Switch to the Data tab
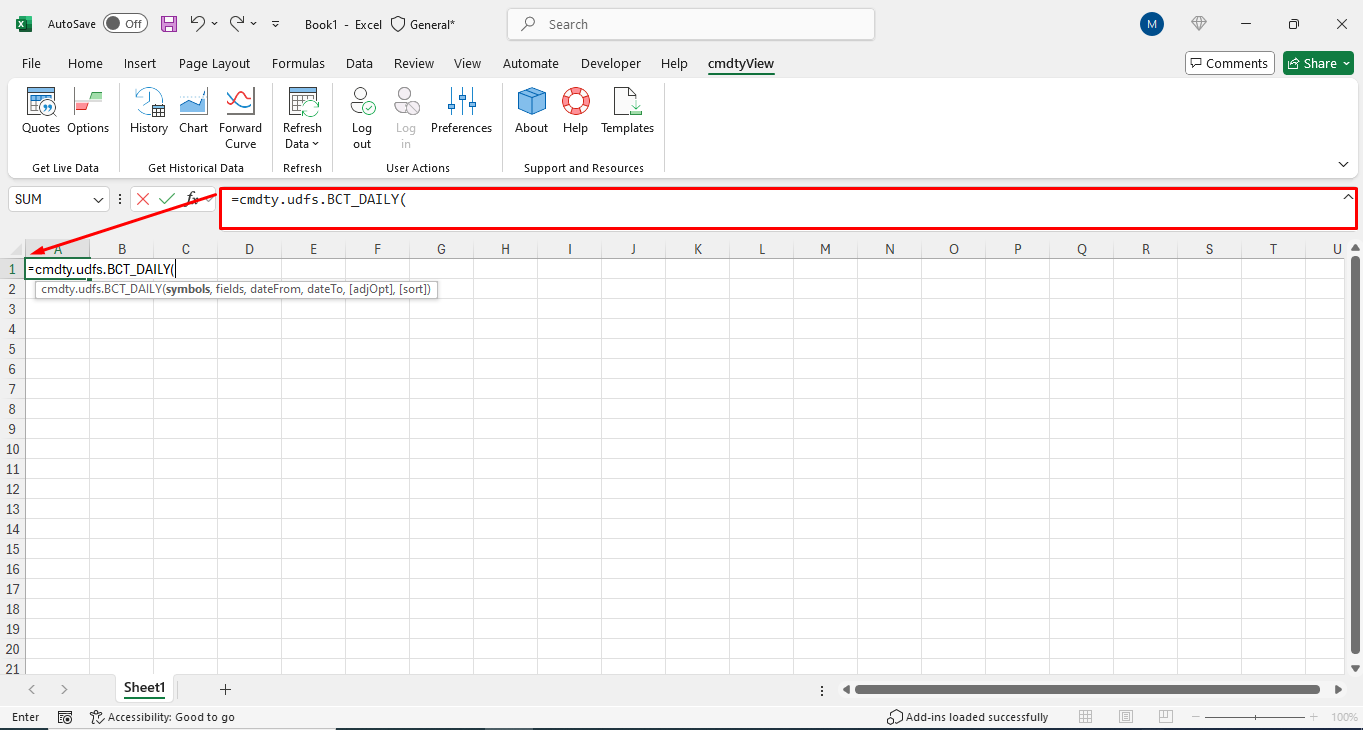This screenshot has height=730, width=1363. [359, 63]
